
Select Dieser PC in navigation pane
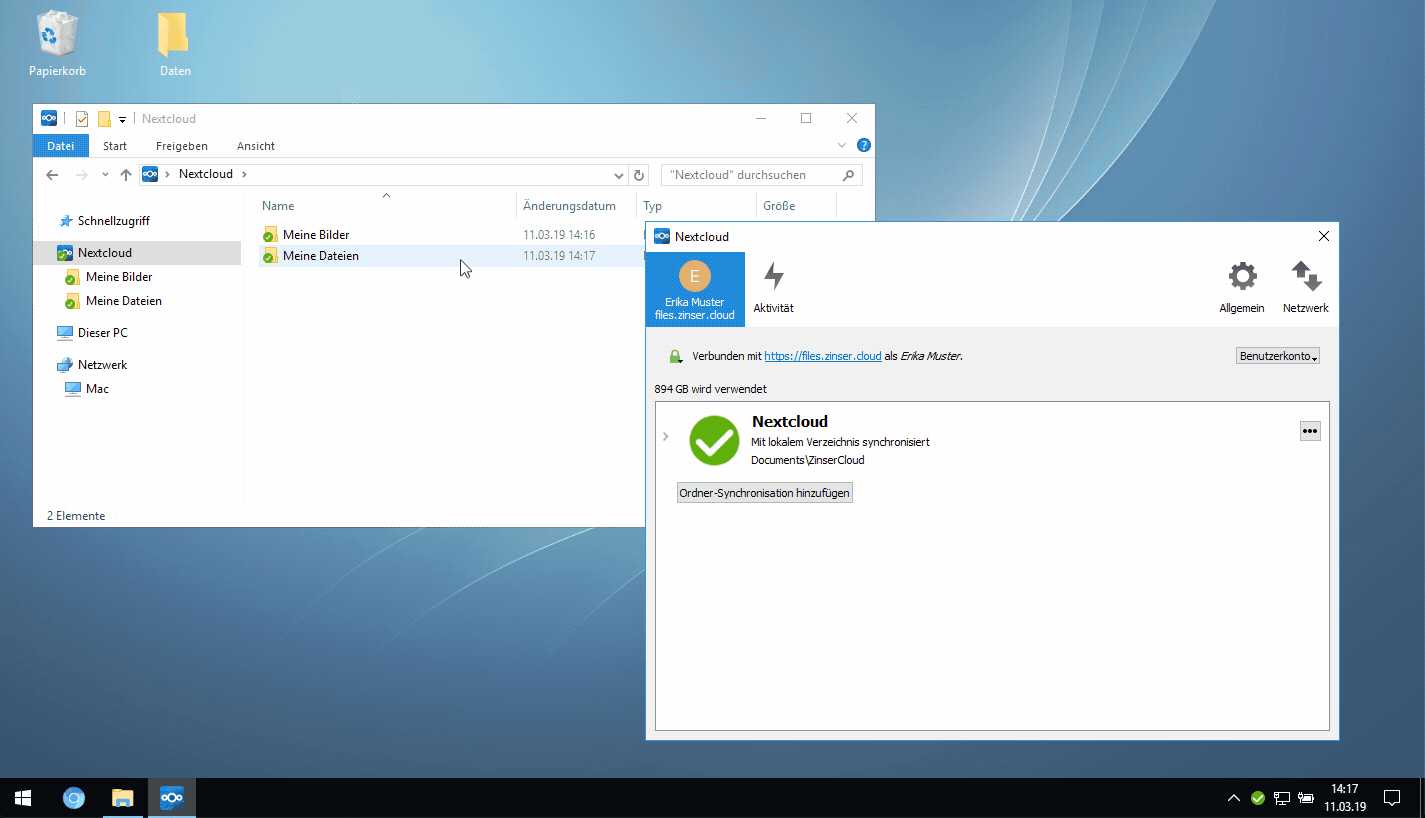(x=103, y=333)
